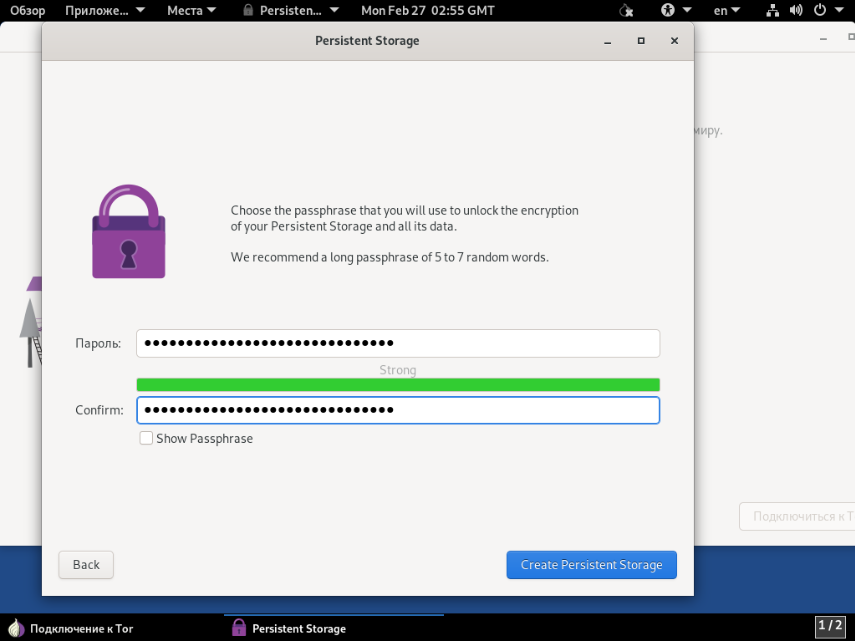Open the accessibility menu icon

668,11
